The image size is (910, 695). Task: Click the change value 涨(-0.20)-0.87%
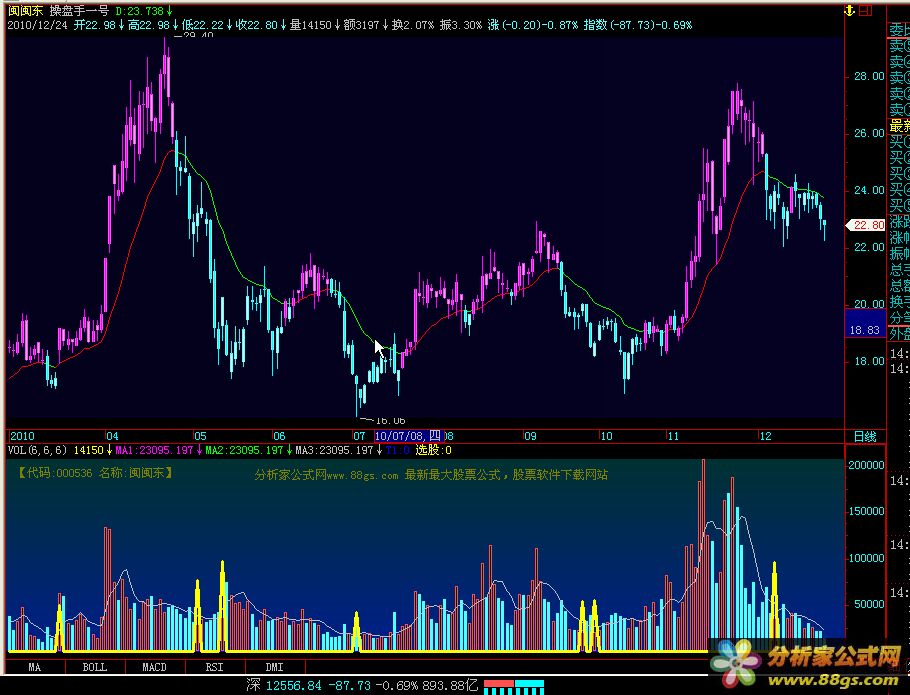(533, 26)
